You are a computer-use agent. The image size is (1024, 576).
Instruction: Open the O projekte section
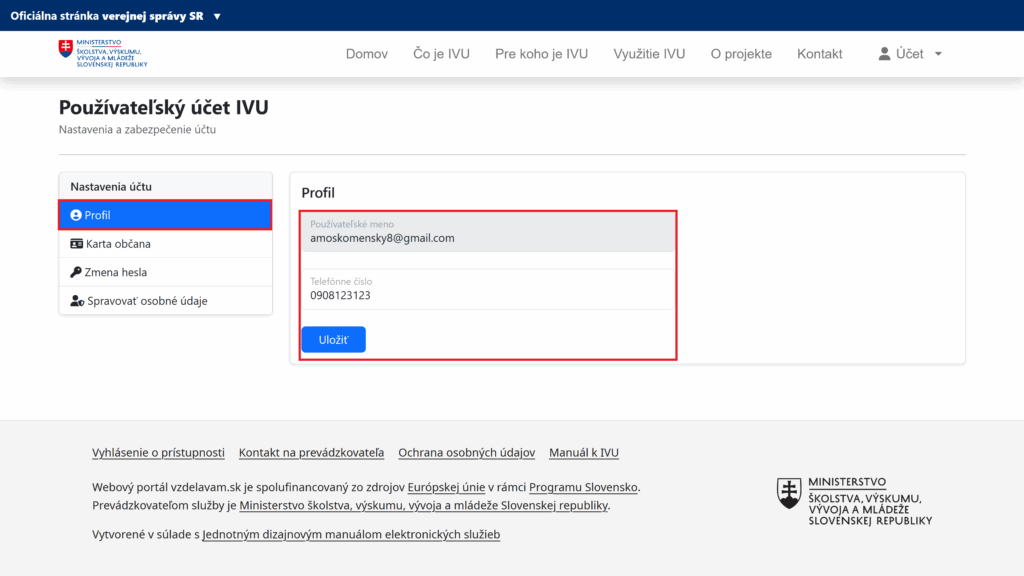[741, 54]
